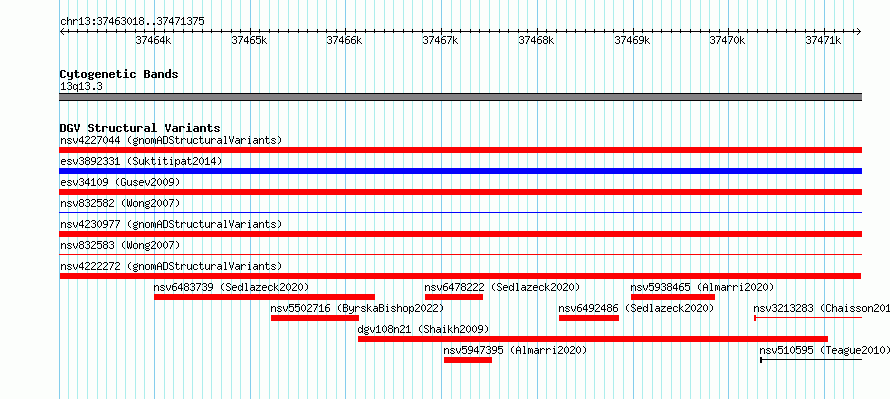Select the dgv108n21 Shaikh2009 long red bar

tap(593, 339)
